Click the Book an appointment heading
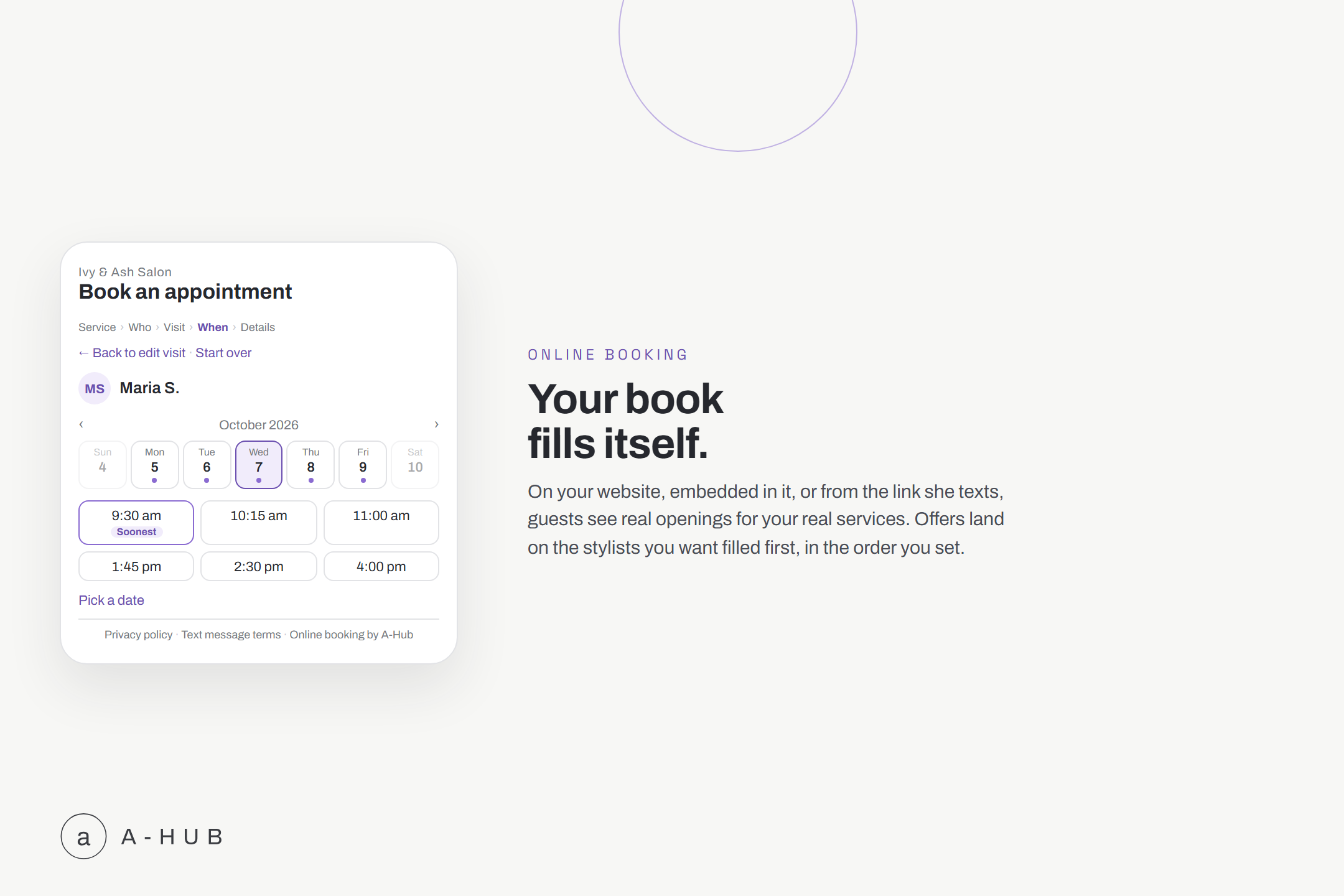The image size is (1344, 896). point(185,292)
